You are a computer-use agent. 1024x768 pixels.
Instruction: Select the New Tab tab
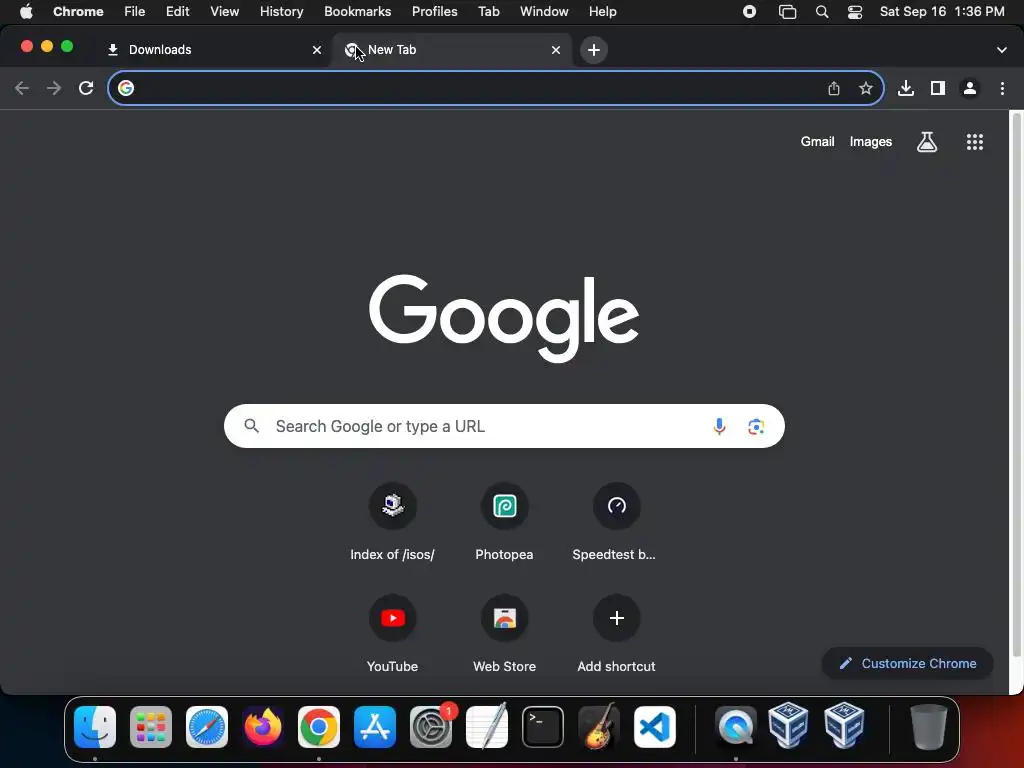coord(452,50)
